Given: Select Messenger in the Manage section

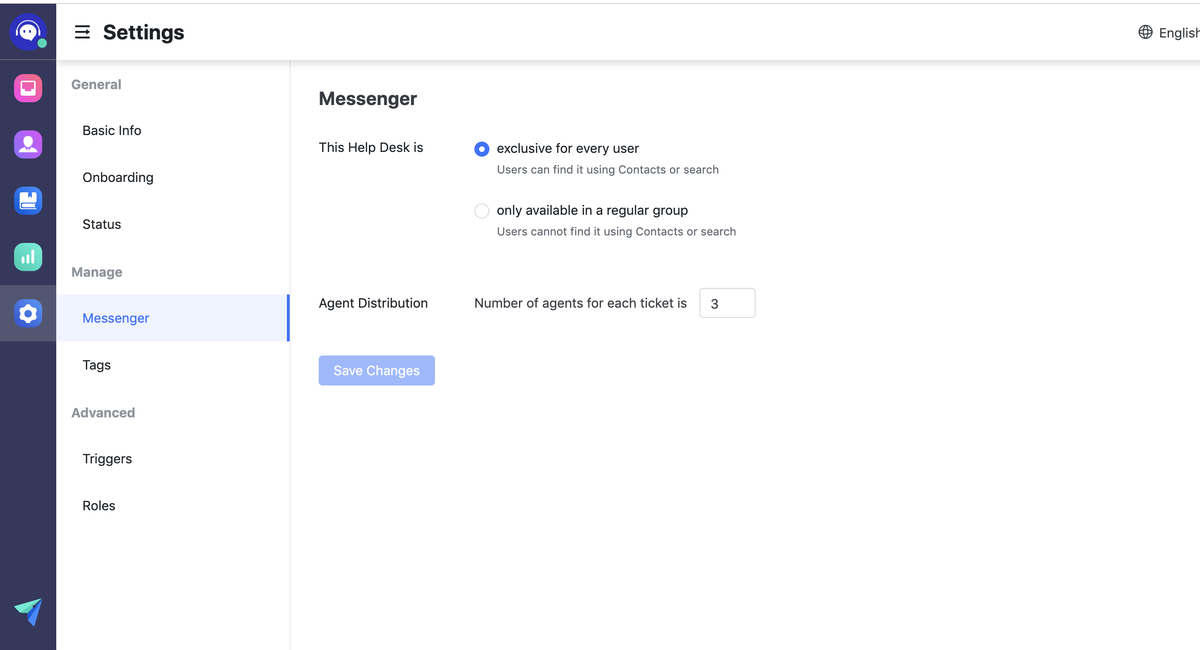Looking at the screenshot, I should tap(116, 318).
